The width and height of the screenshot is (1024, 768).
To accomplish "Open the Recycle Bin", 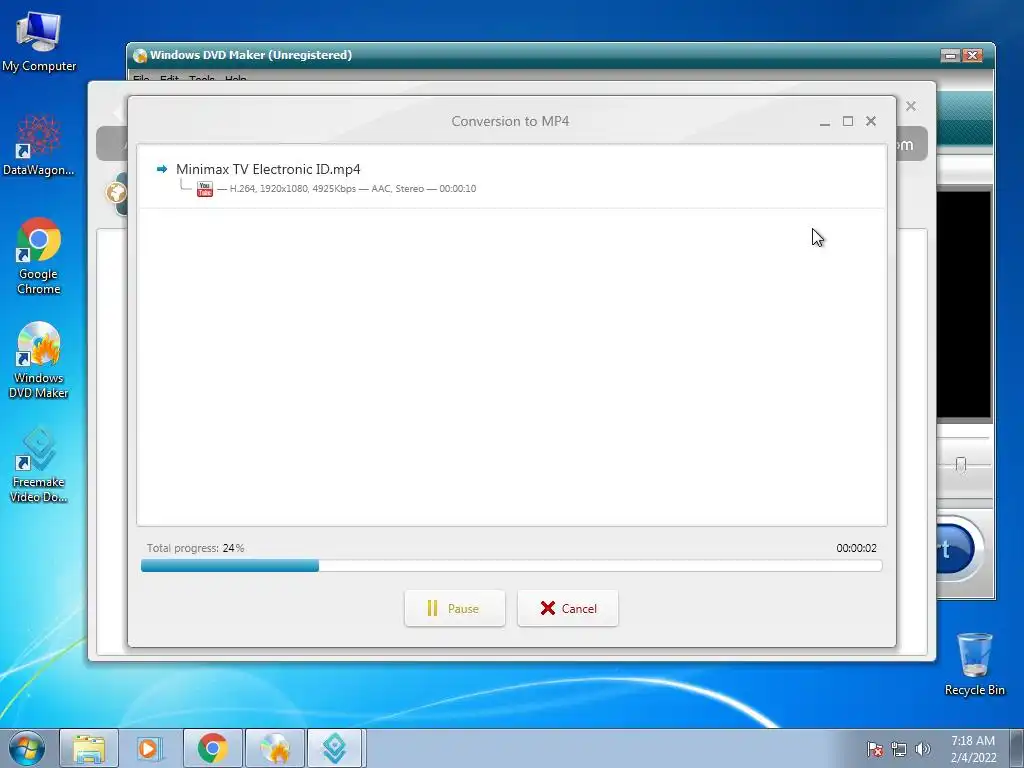I will [x=974, y=664].
